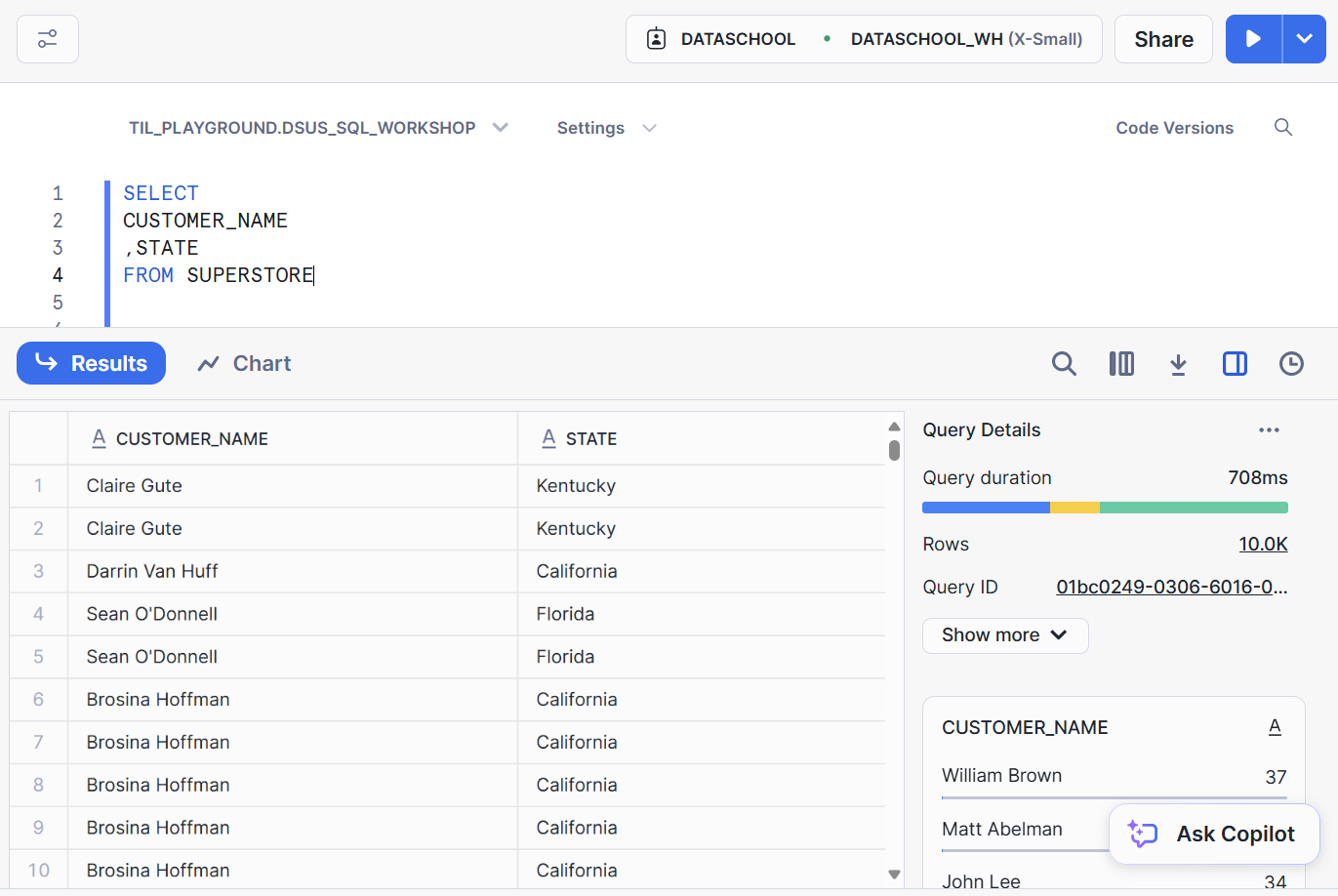Image resolution: width=1338 pixels, height=896 pixels.
Task: Open the query ID link
Action: [x=1171, y=588]
